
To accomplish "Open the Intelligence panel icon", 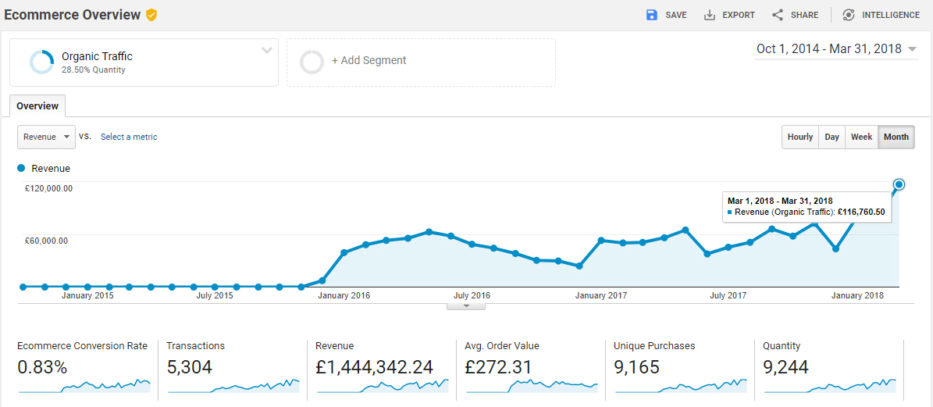I will pos(849,15).
